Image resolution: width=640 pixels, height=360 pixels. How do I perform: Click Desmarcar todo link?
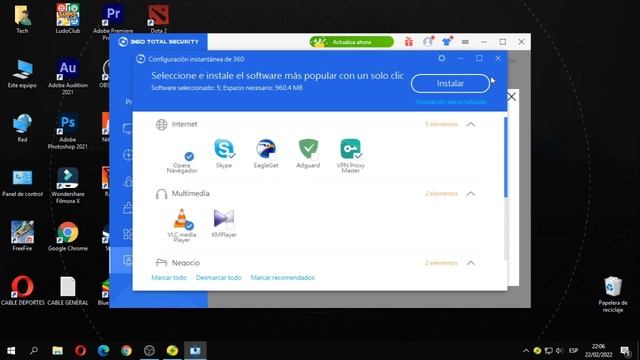coord(218,278)
